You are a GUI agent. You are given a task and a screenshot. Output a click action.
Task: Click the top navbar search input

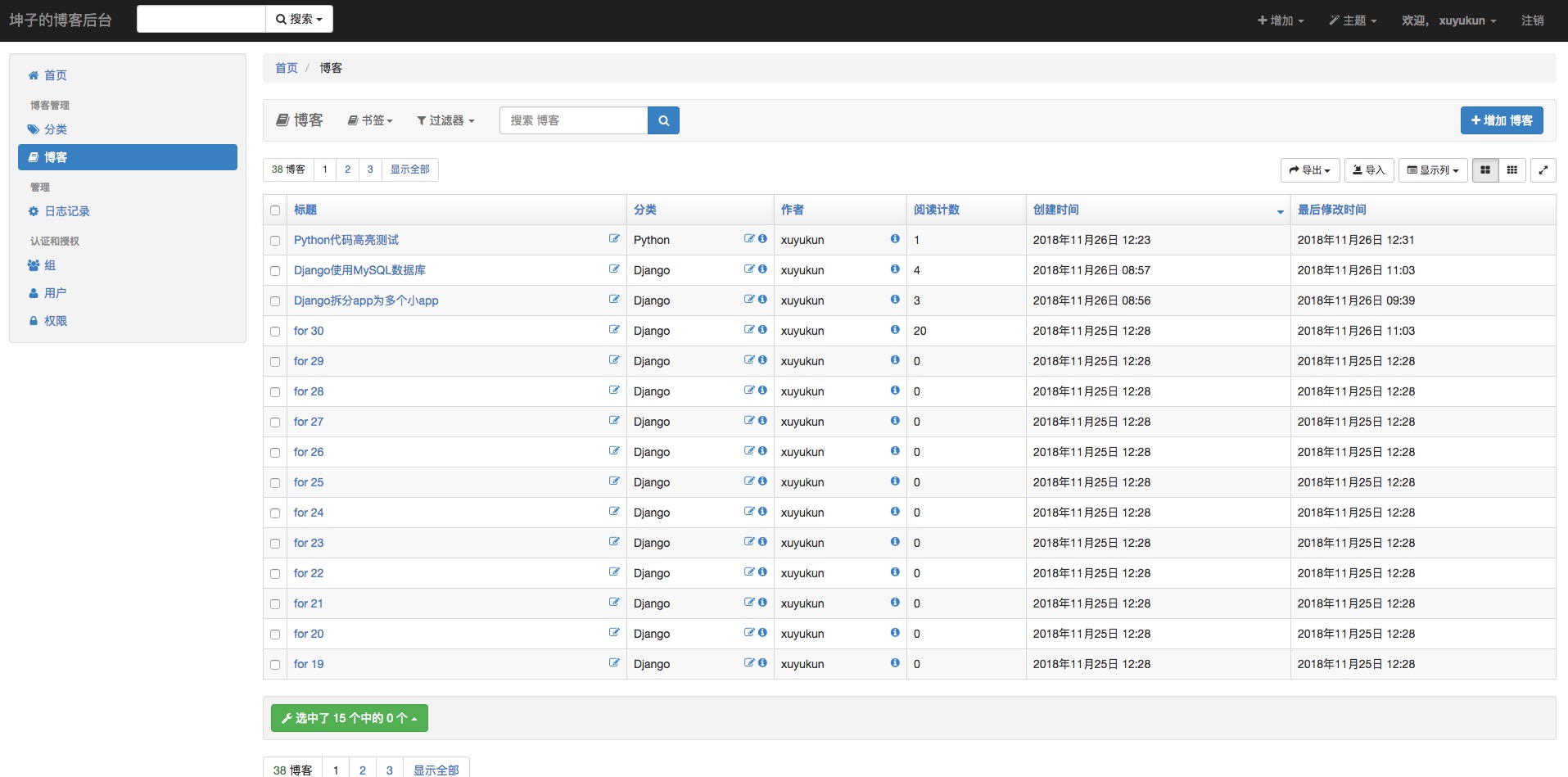coord(201,19)
